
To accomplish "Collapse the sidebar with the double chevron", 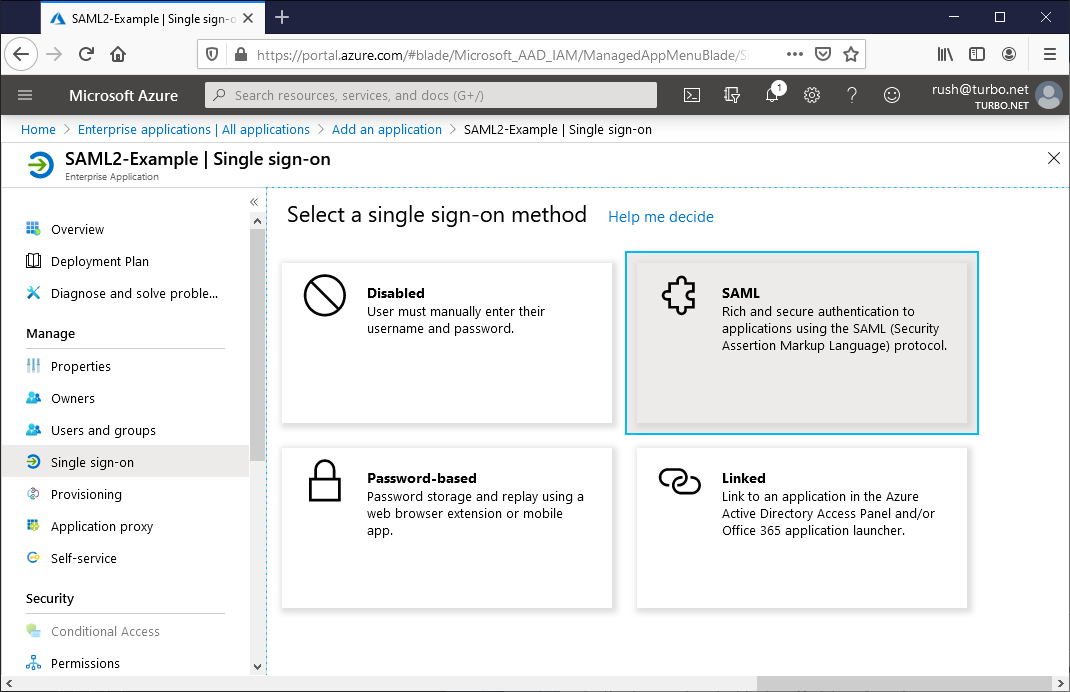I will (253, 201).
